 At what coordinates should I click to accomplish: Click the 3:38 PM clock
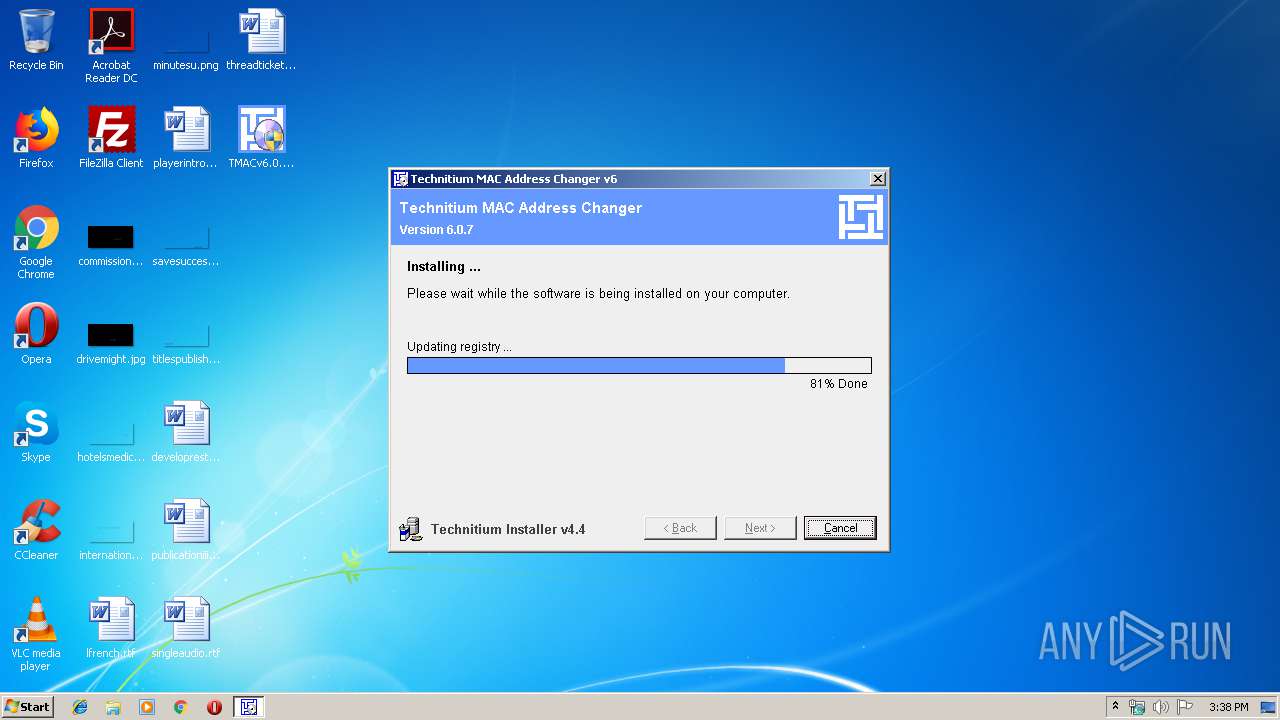[1228, 707]
